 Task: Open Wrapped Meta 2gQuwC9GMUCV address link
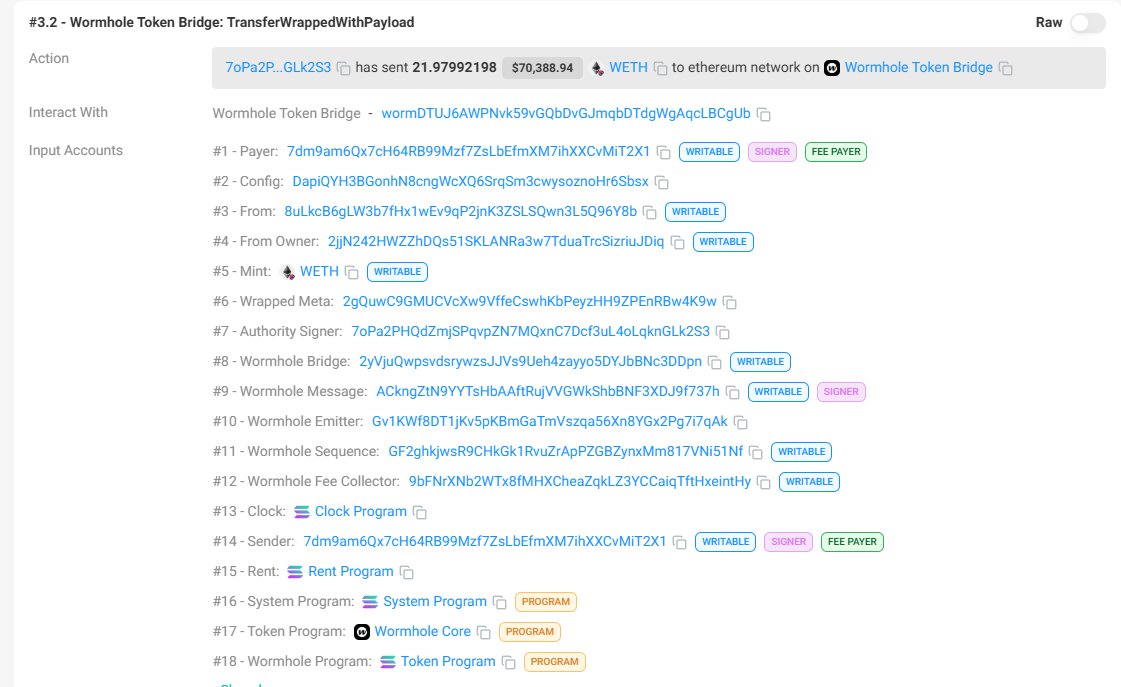529,301
